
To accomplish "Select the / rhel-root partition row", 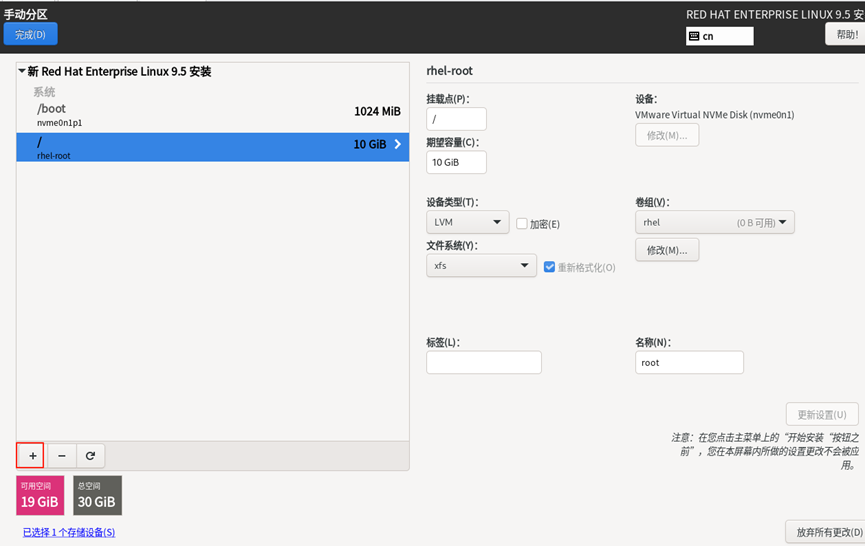I will coord(212,147).
